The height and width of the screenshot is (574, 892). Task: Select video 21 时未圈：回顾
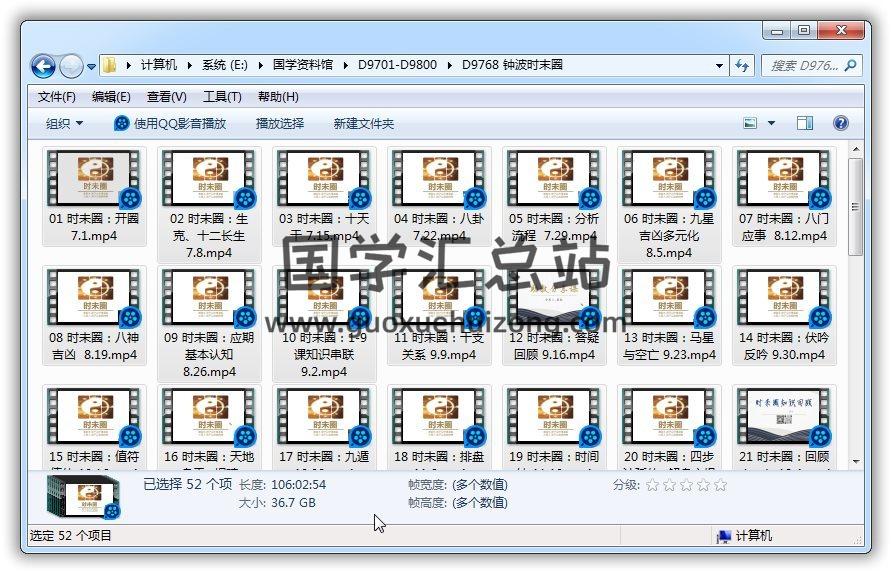point(784,428)
